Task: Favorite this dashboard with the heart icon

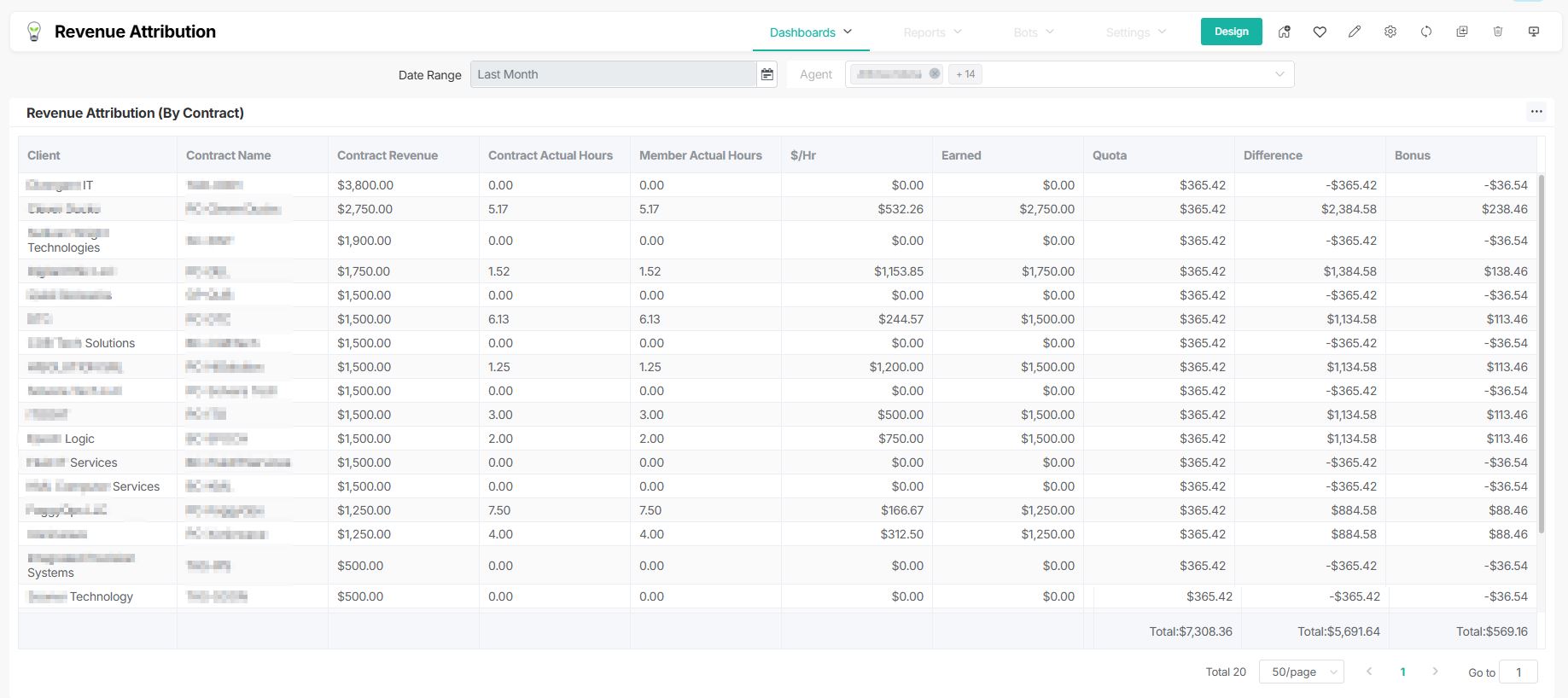Action: (1320, 32)
